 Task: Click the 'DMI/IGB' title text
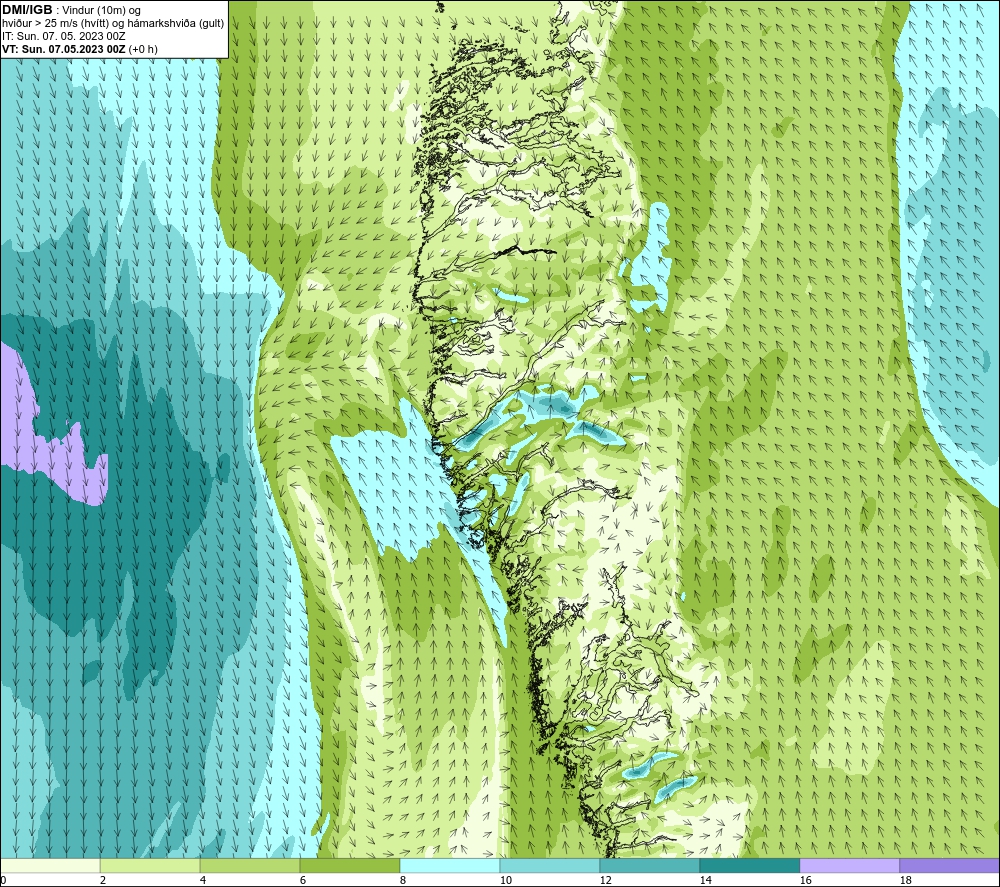point(27,10)
